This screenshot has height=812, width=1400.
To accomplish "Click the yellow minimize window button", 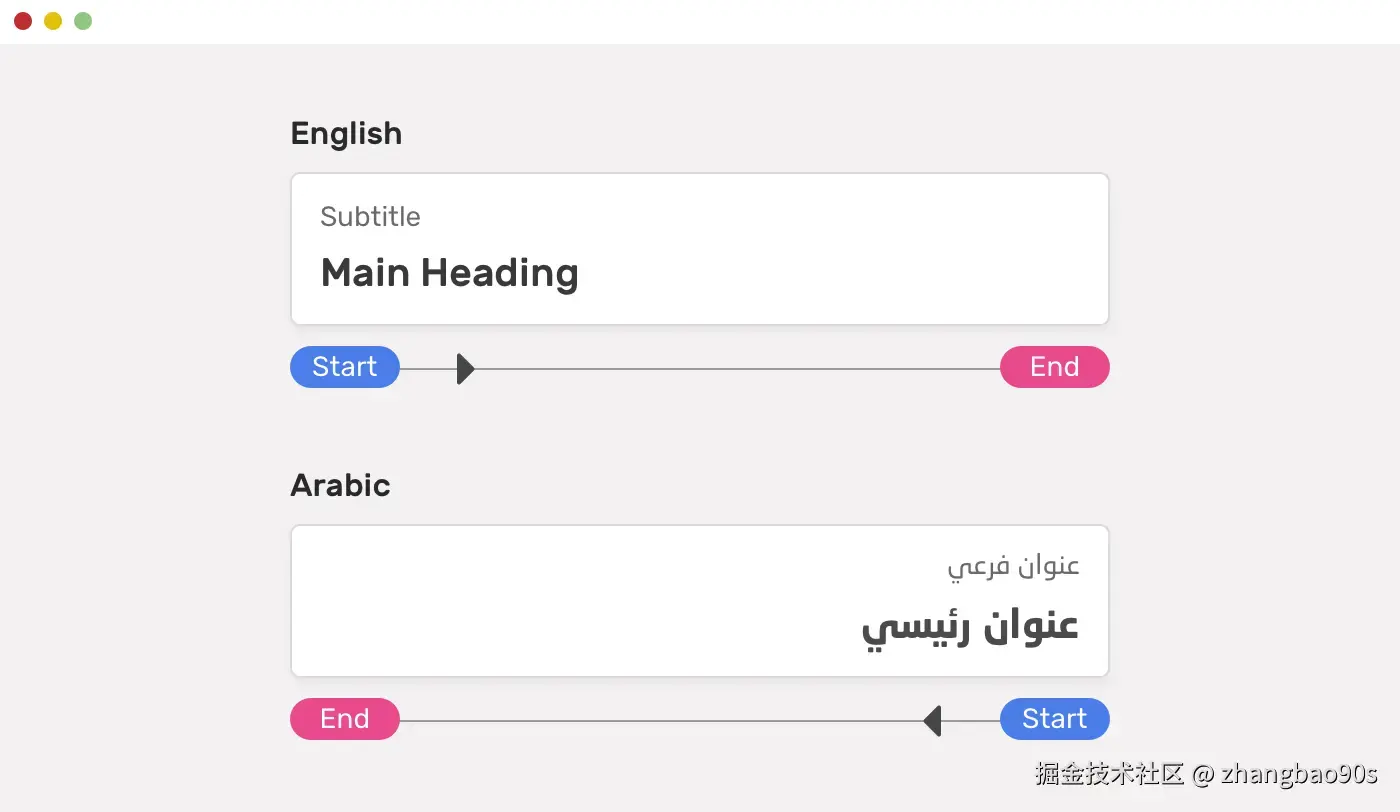I will point(53,21).
